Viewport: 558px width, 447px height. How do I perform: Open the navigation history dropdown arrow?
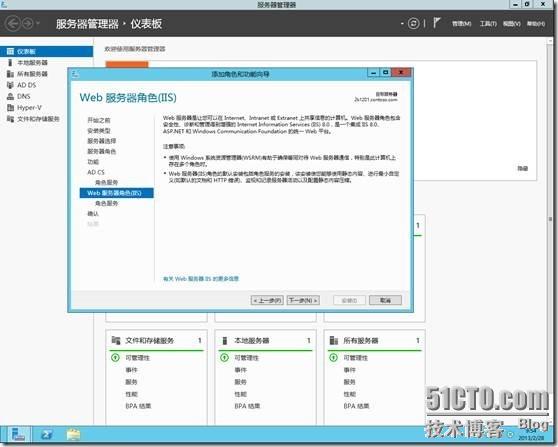(x=38, y=24)
